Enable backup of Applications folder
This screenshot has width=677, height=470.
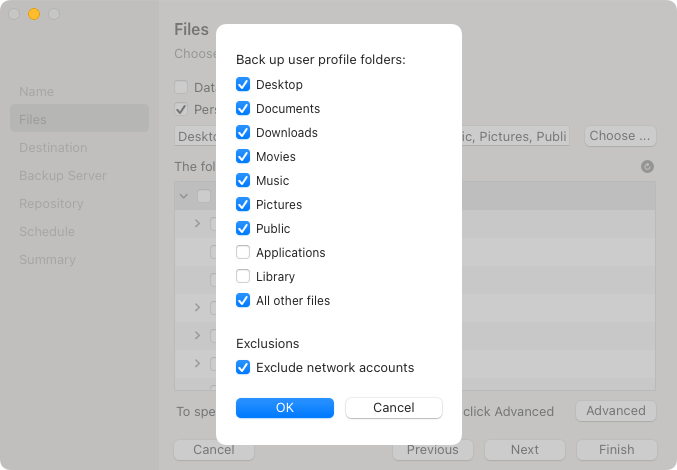coord(243,253)
